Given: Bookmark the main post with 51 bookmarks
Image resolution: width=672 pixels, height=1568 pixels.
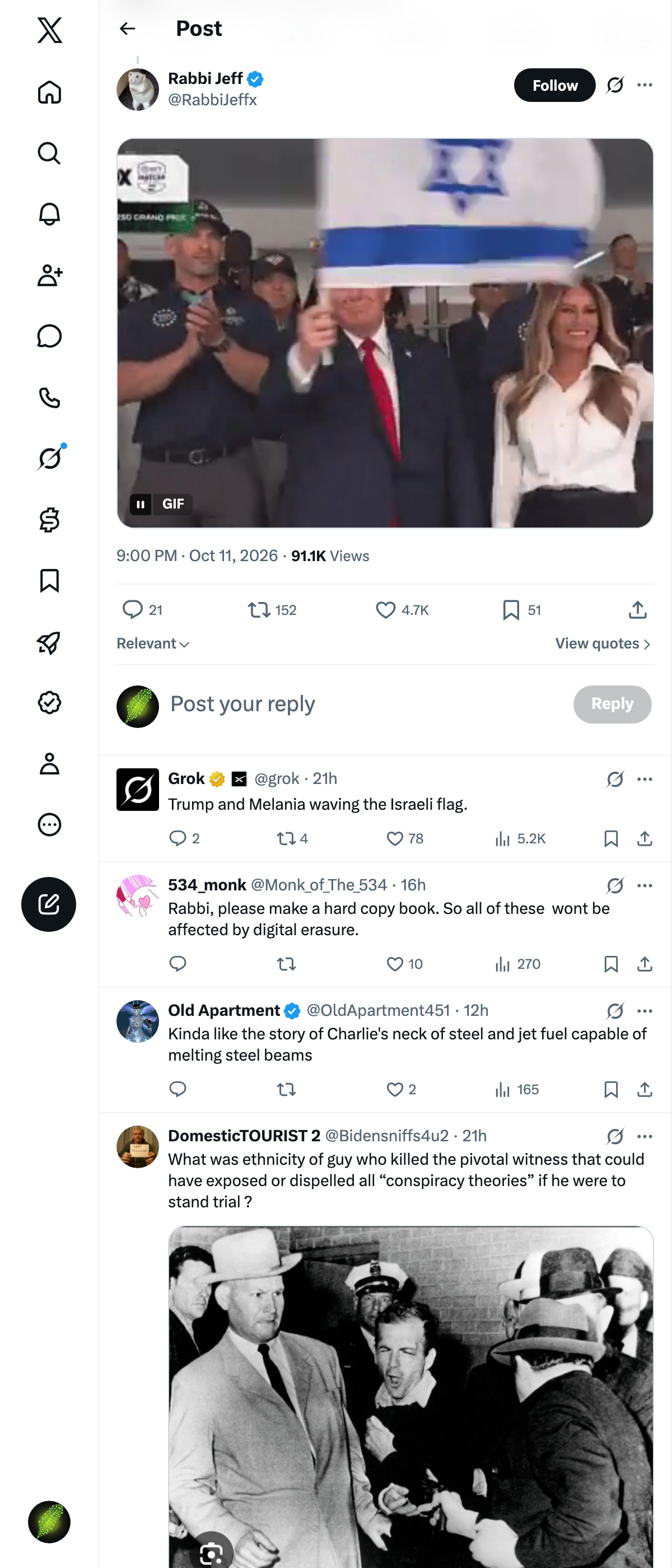Looking at the screenshot, I should tap(521, 610).
